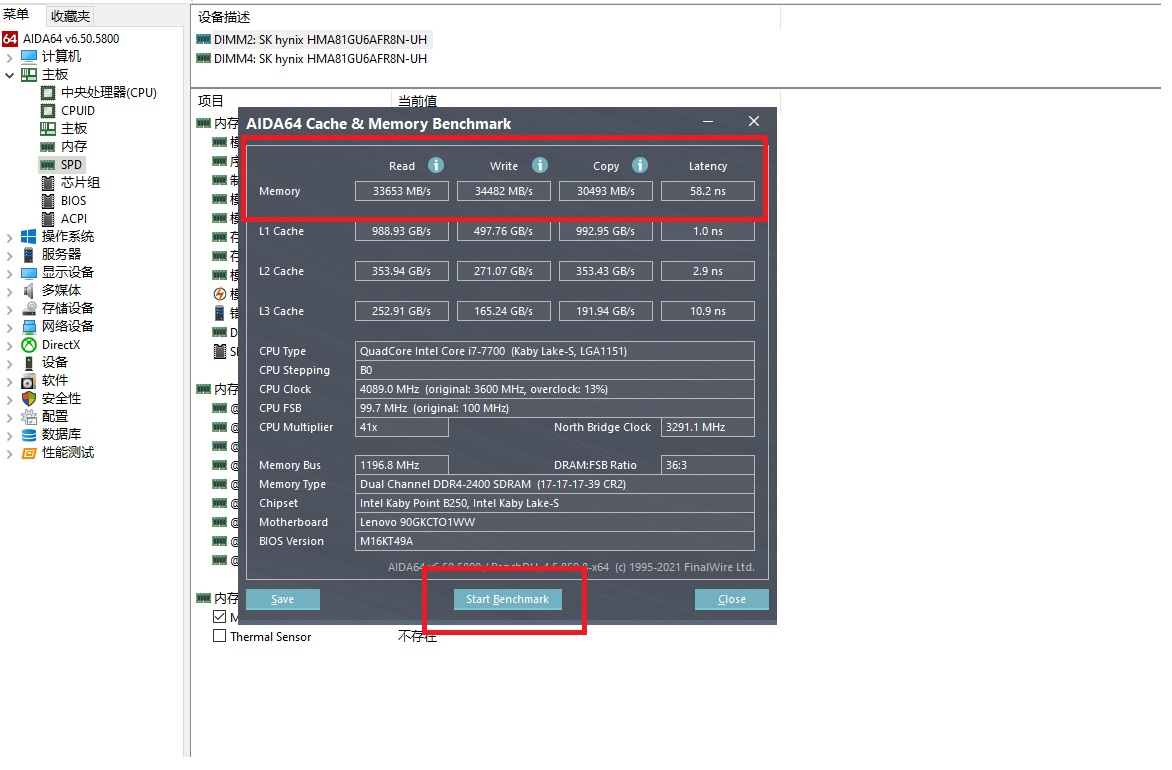Viewport: 1172px width, 770px height.
Task: Click the Memory Bus 1196.8 MHz field
Action: (402, 465)
